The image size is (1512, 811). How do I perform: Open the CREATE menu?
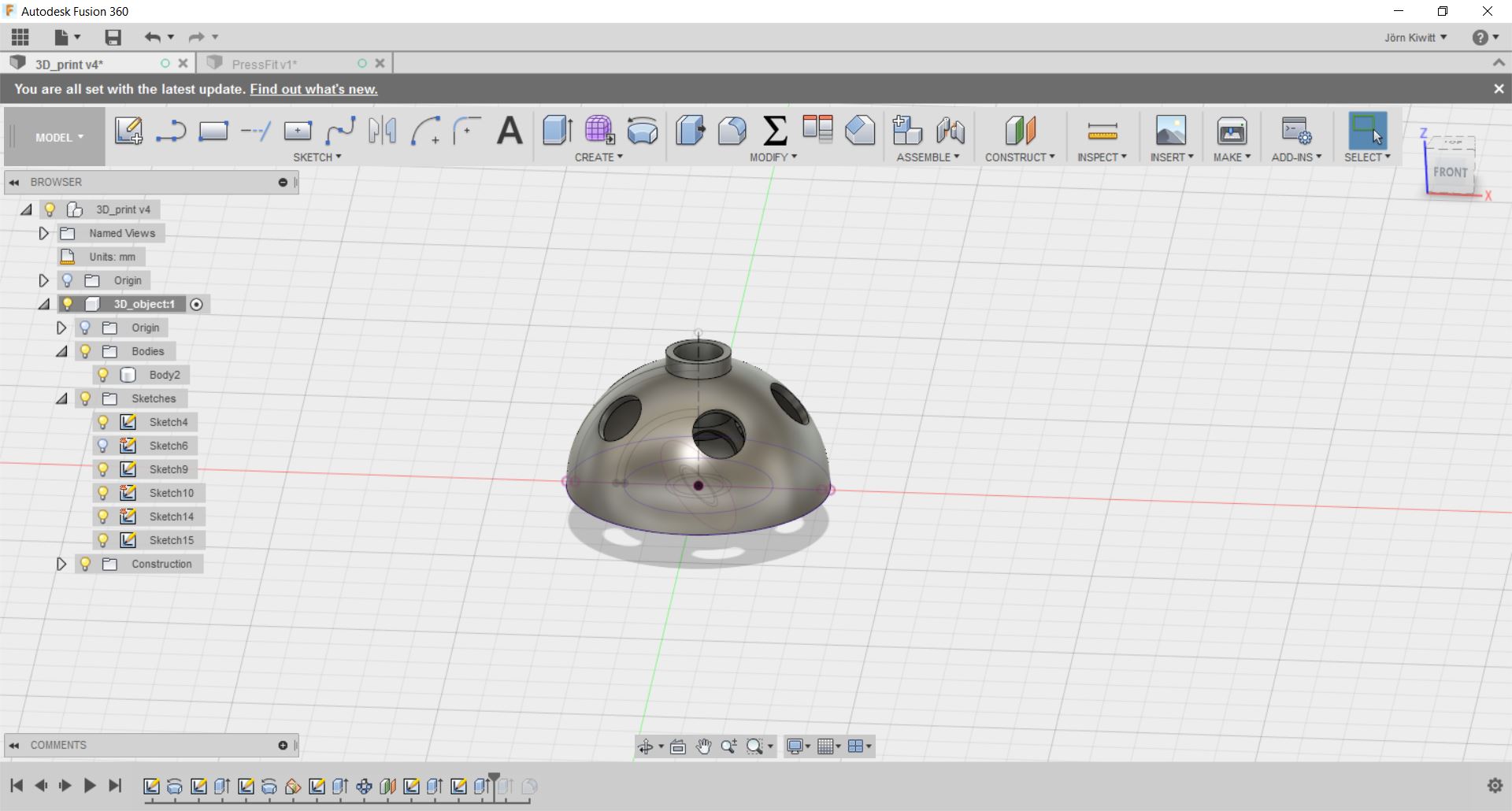[x=598, y=157]
